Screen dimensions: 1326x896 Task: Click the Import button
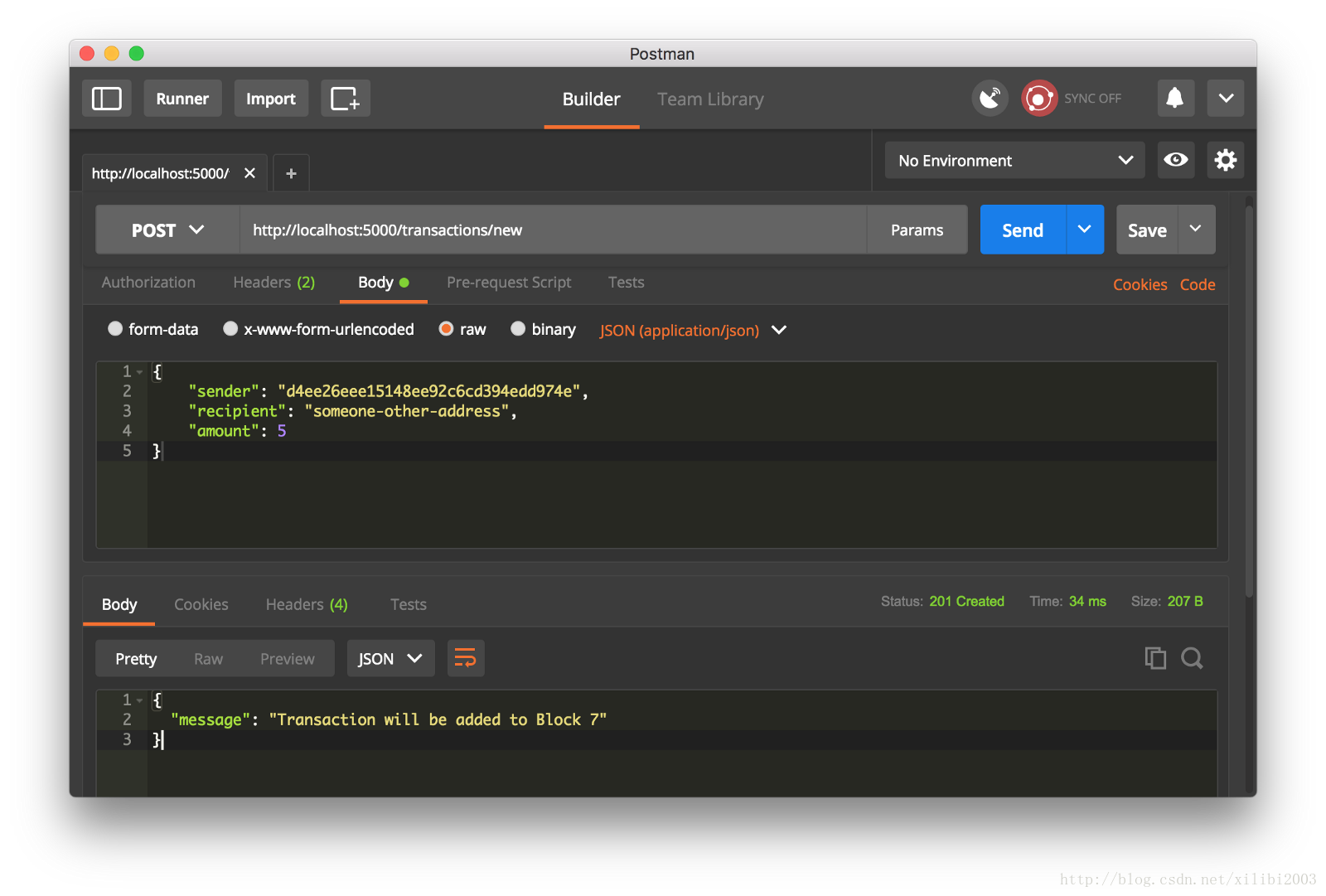click(270, 99)
